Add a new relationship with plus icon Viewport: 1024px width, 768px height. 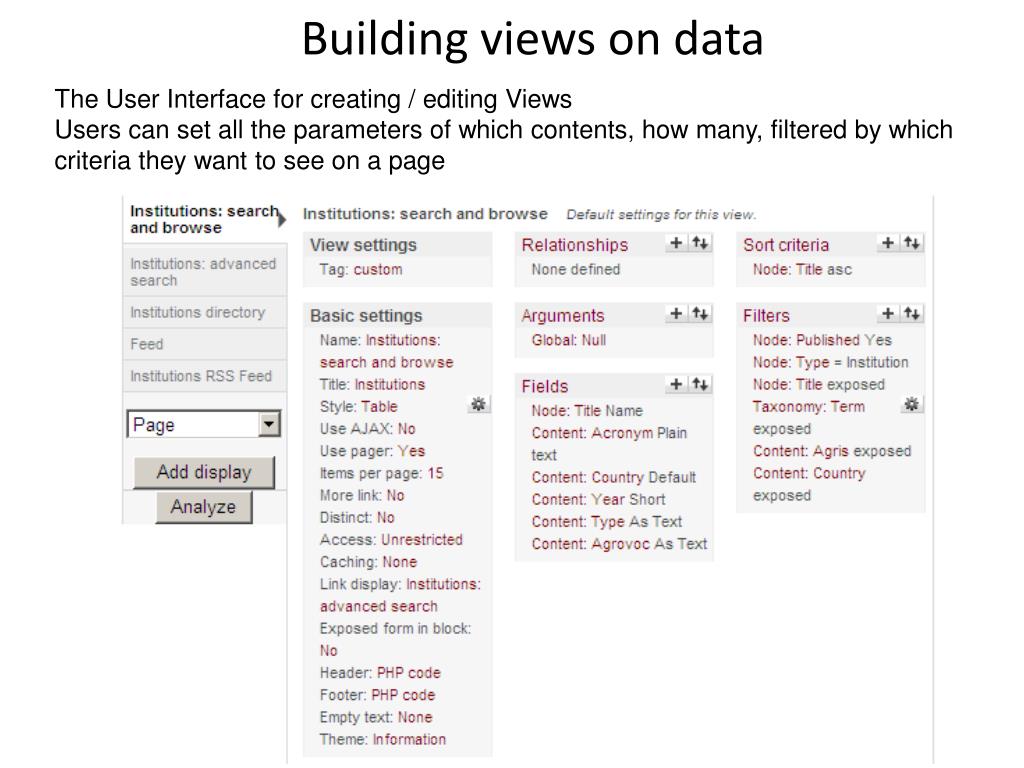tap(676, 243)
